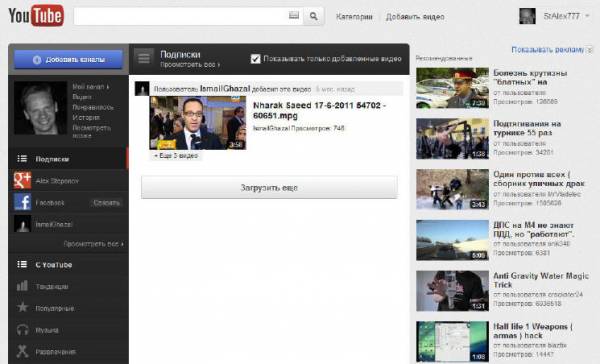This screenshot has width=600, height=364.
Task: Click the search magnifier button
Action: 314,16
